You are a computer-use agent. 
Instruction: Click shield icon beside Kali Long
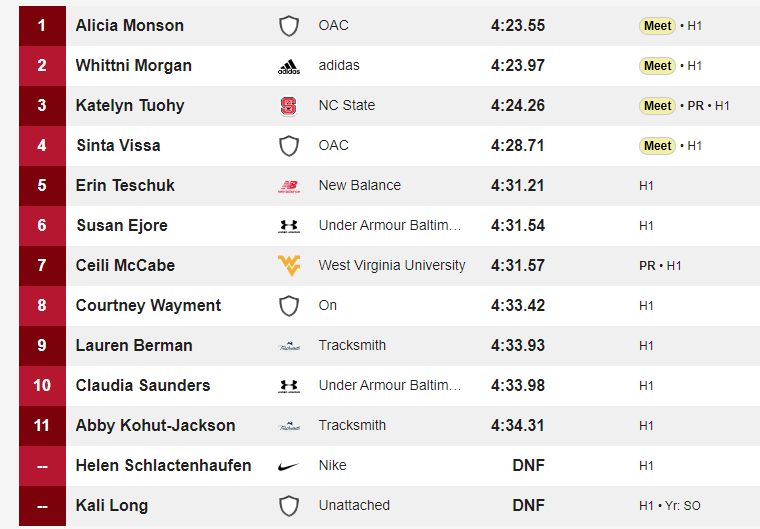(x=289, y=506)
